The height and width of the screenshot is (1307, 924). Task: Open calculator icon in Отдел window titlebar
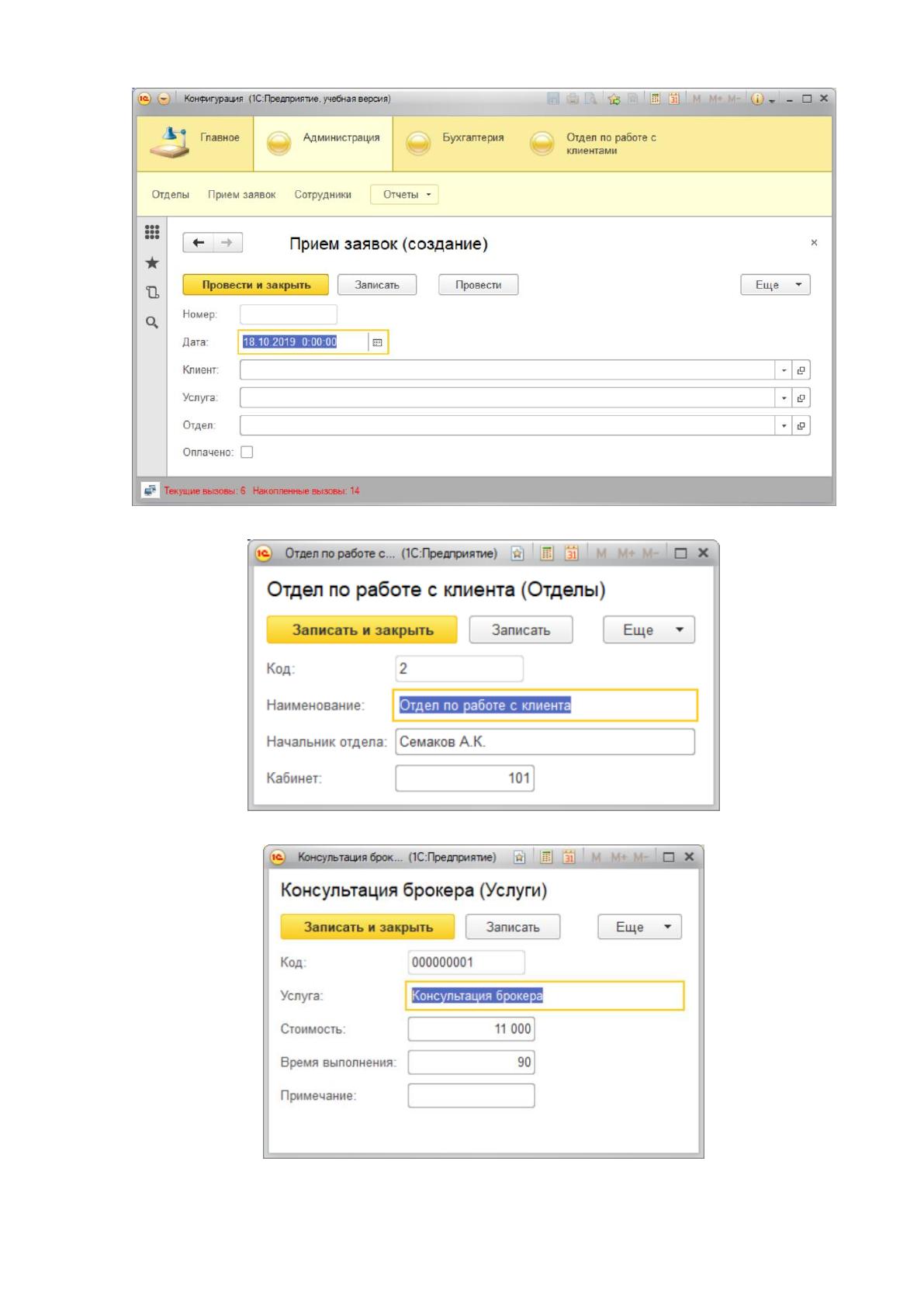coord(547,553)
